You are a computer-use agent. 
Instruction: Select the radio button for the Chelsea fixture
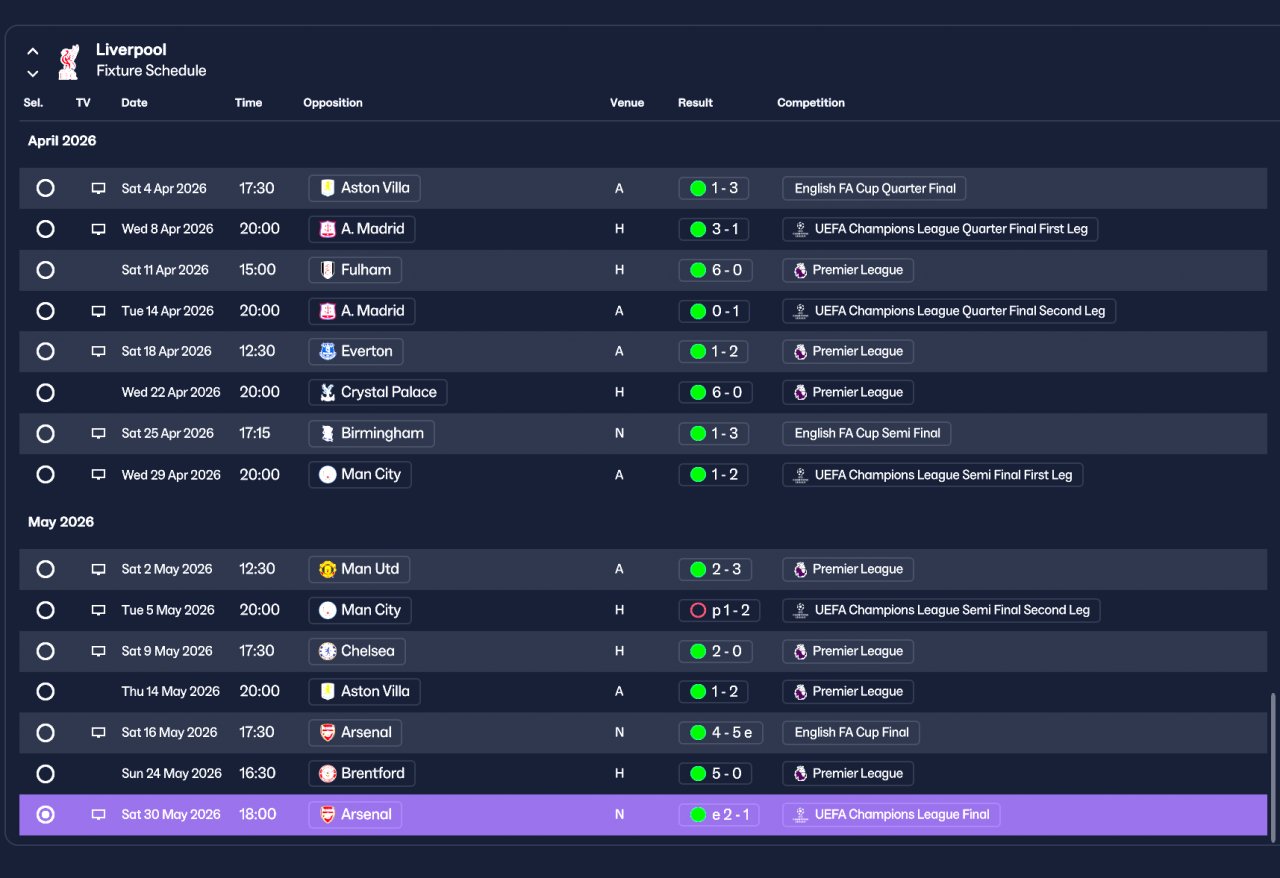coord(45,651)
